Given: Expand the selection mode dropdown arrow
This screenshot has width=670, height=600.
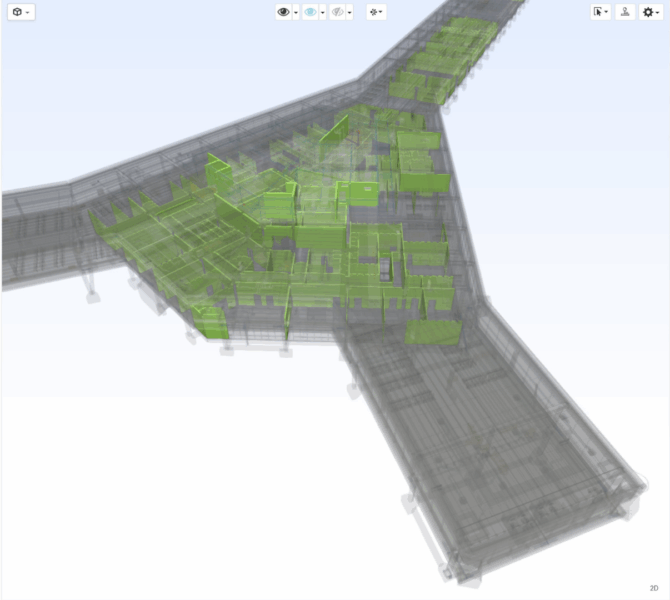Looking at the screenshot, I should 607,13.
